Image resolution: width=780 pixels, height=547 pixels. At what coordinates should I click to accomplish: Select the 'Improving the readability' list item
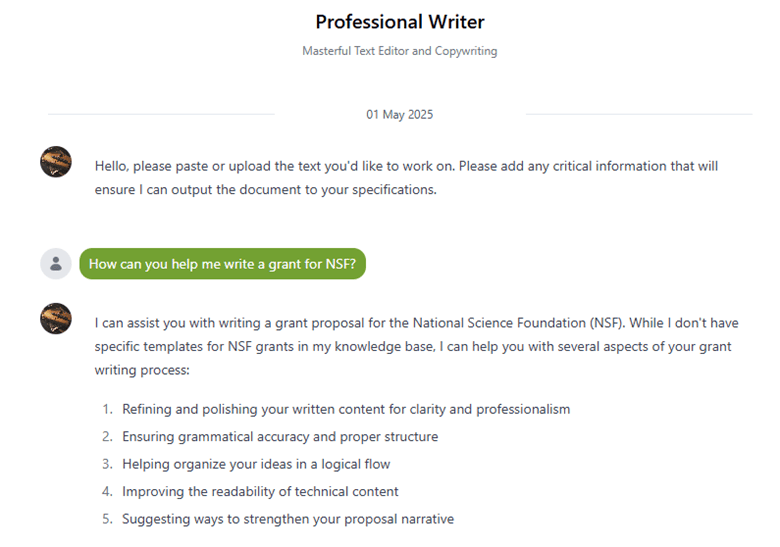260,491
